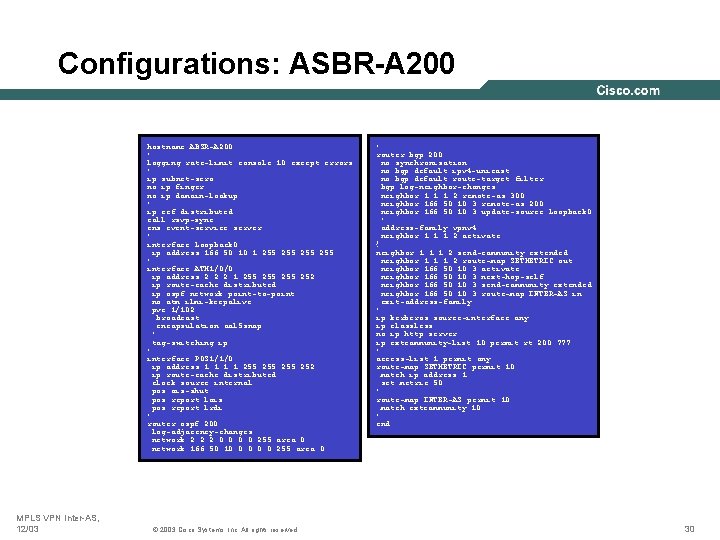Click the "no bgp default ipv4-unicast" line
720x540 pixels.
(x=445, y=171)
